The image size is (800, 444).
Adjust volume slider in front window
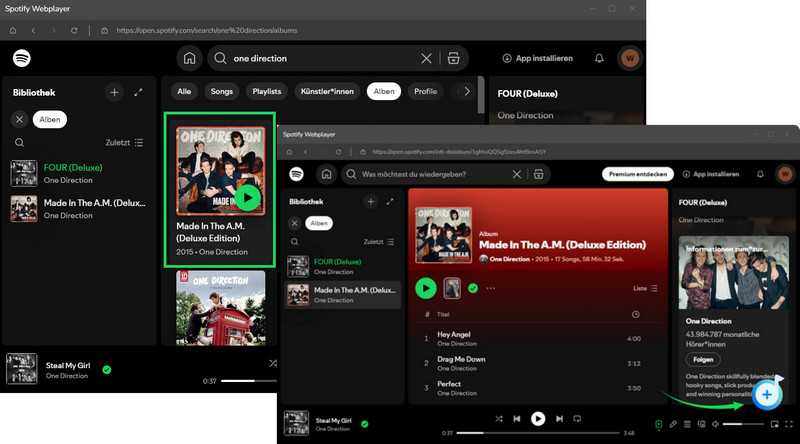pyautogui.click(x=743, y=424)
